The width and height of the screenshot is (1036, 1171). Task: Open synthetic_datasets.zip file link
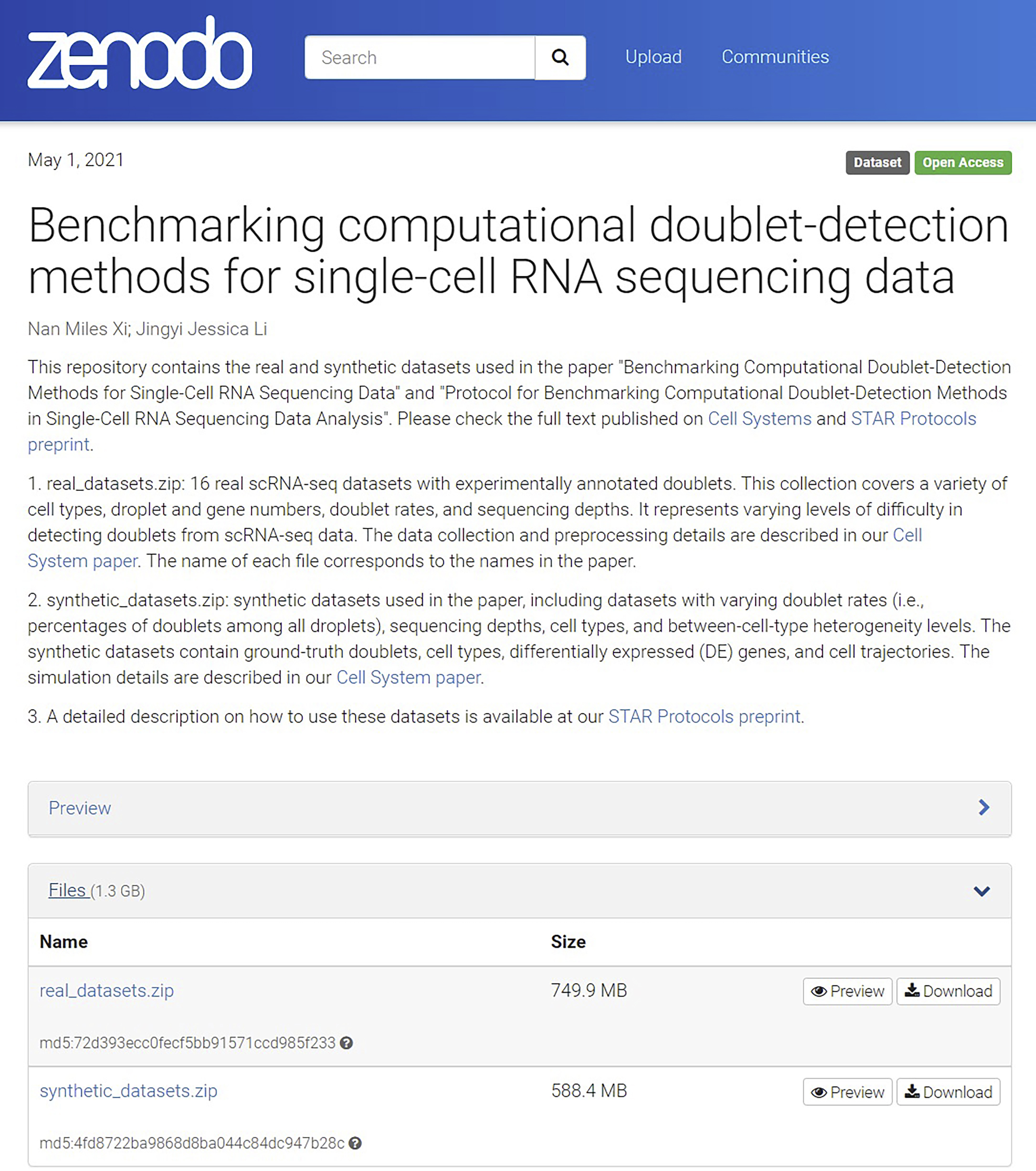point(128,1091)
